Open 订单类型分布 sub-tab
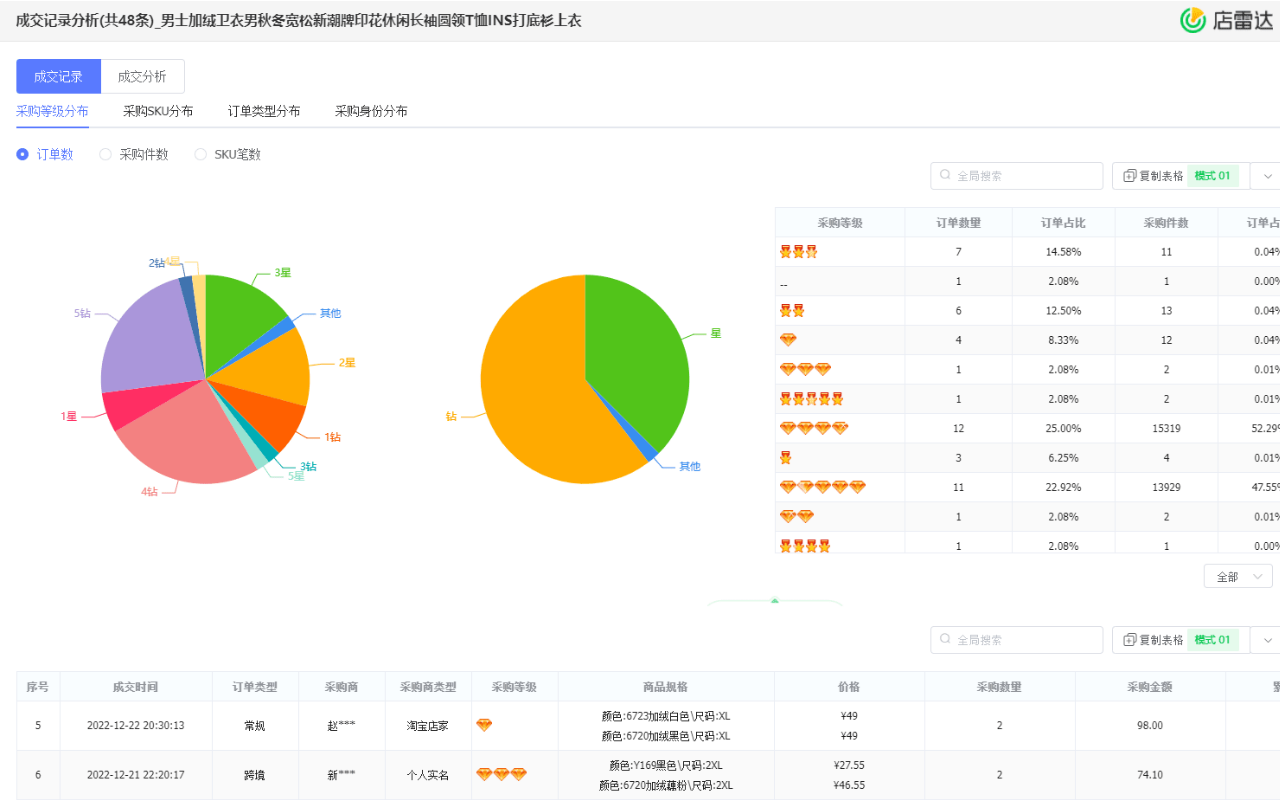1280x800 pixels. point(264,111)
